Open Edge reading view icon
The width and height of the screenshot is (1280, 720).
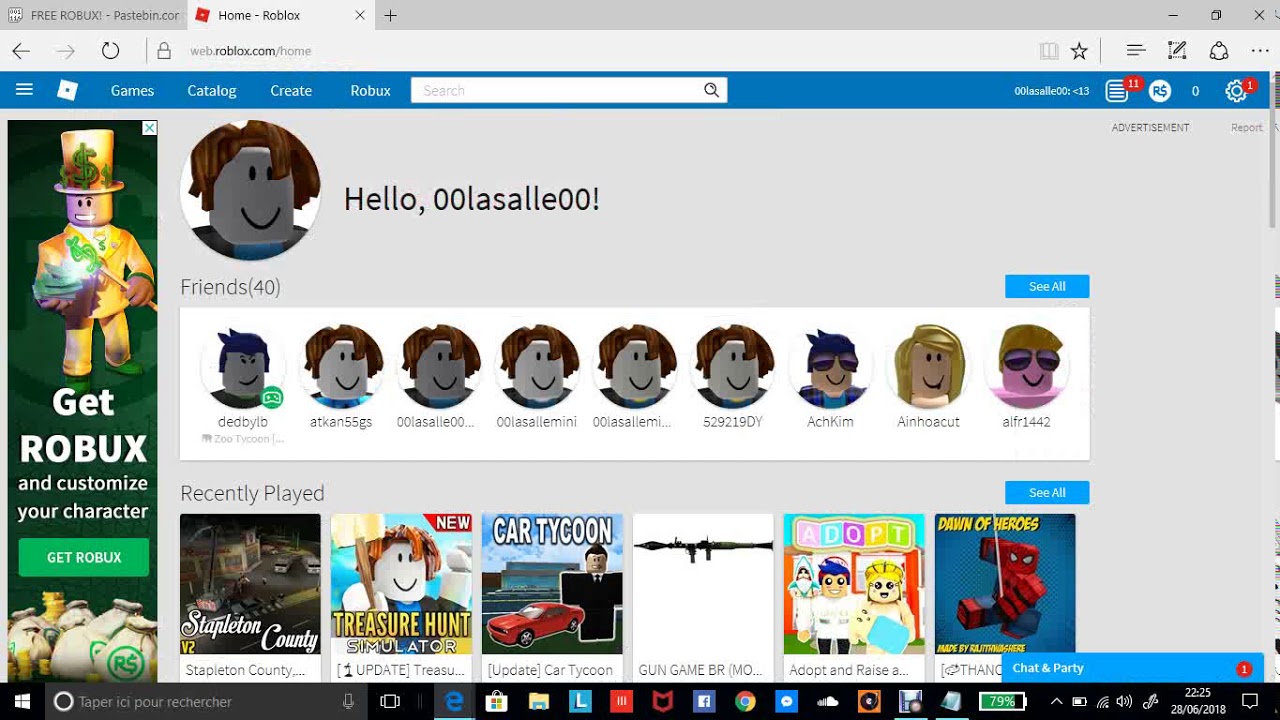[x=1048, y=51]
